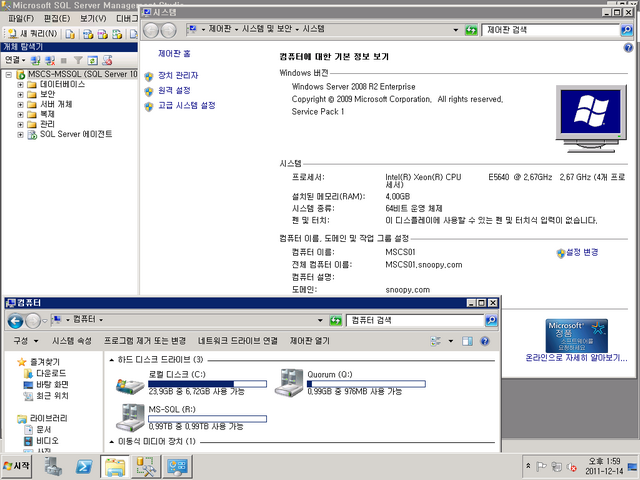640x480 pixels.
Task: Click the Microsoft 정품 software badge
Action: [x=576, y=336]
